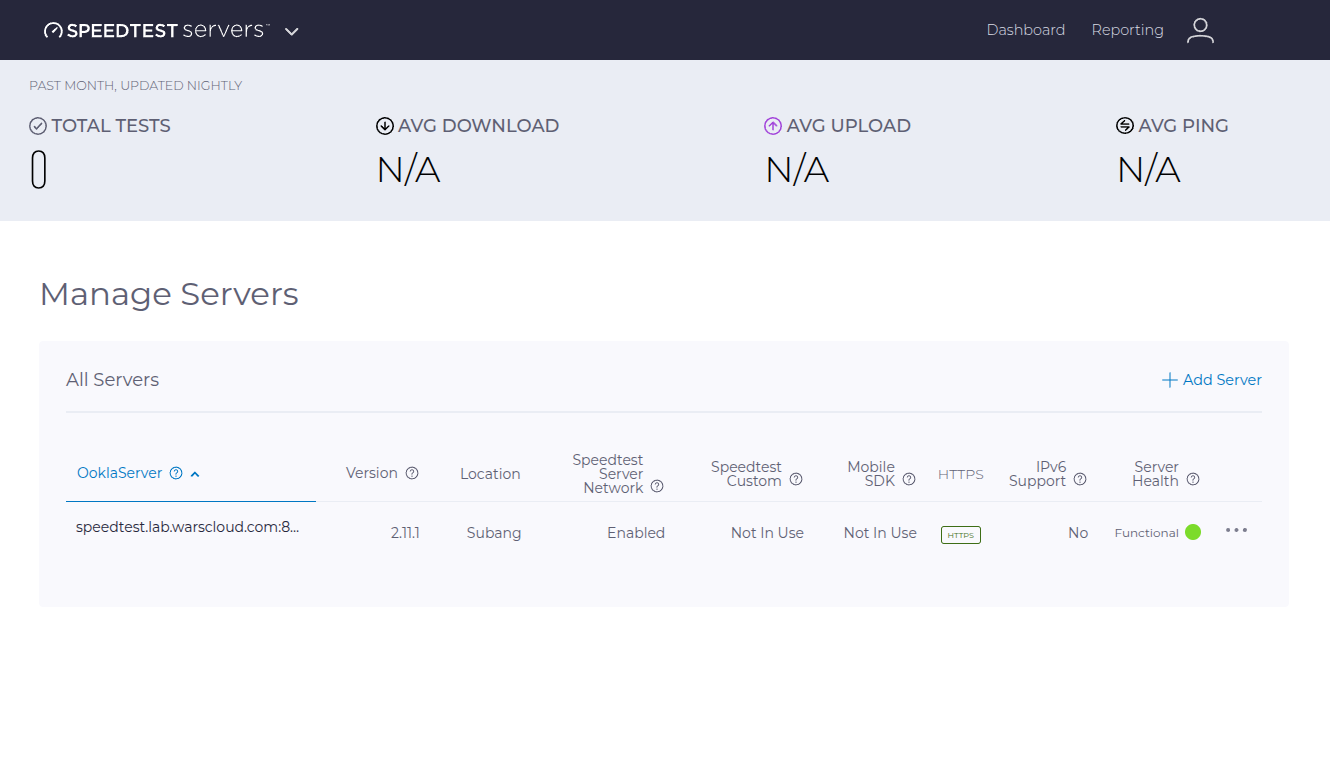1330x759 pixels.
Task: Open the help icon next to Mobile SDK
Action: (909, 478)
